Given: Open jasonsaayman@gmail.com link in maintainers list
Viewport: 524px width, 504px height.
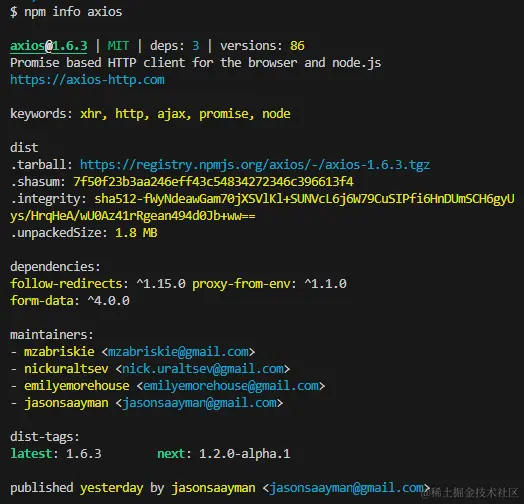Looking at the screenshot, I should [200, 403].
